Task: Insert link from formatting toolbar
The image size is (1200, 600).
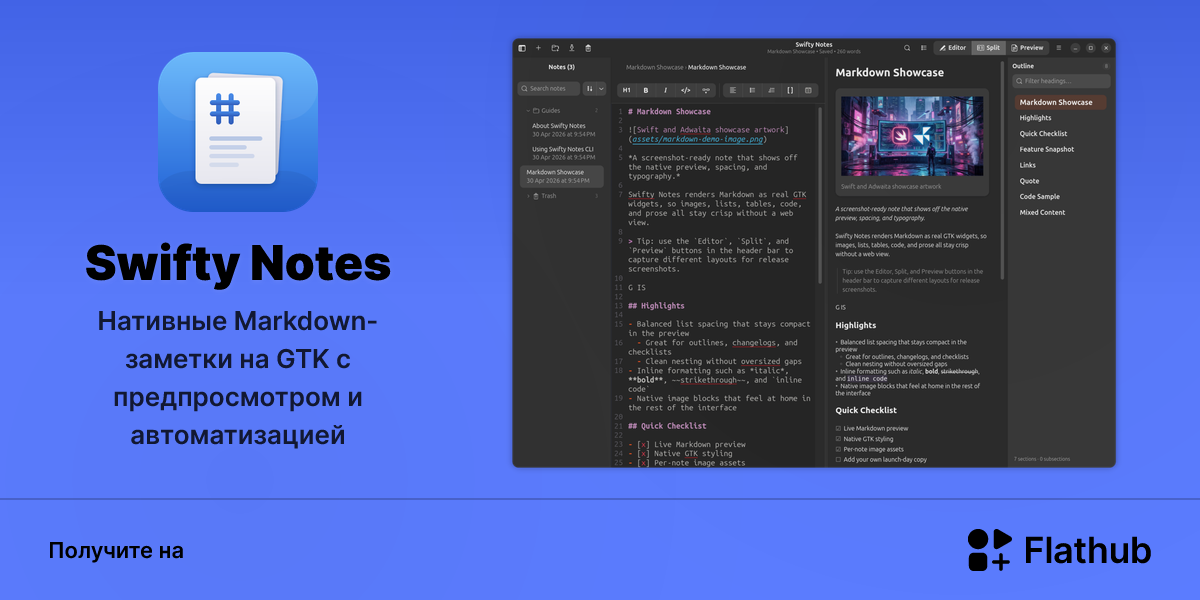Action: click(x=706, y=90)
